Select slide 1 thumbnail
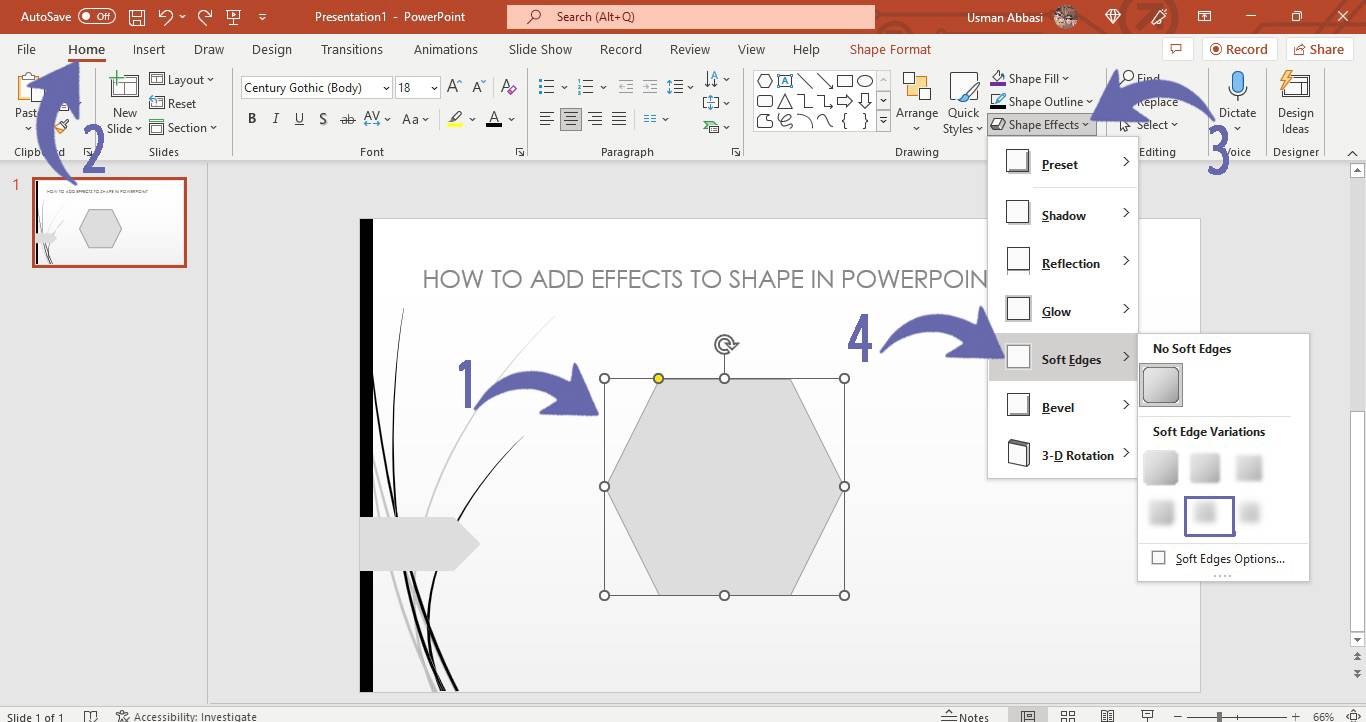Image resolution: width=1366 pixels, height=722 pixels. pyautogui.click(x=109, y=222)
